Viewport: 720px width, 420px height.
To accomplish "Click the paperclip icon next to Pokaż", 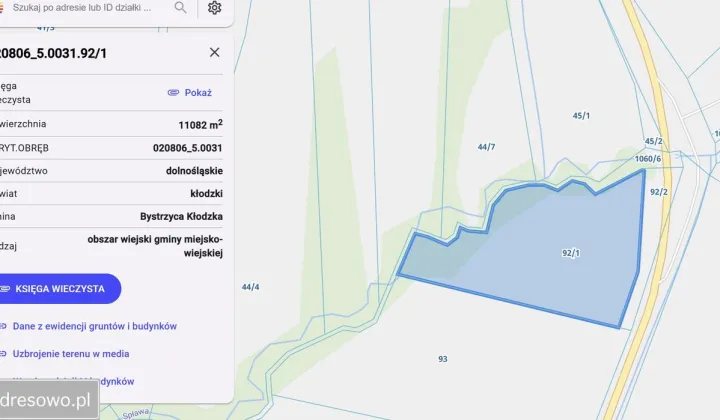I will 173,93.
